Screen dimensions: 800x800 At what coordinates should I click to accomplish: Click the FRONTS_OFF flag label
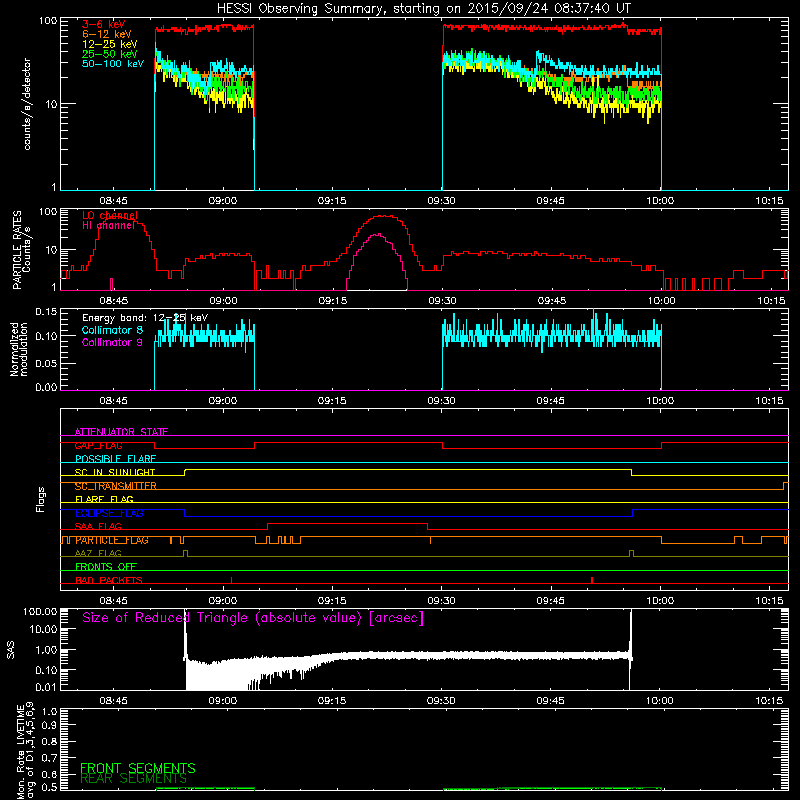[106, 567]
